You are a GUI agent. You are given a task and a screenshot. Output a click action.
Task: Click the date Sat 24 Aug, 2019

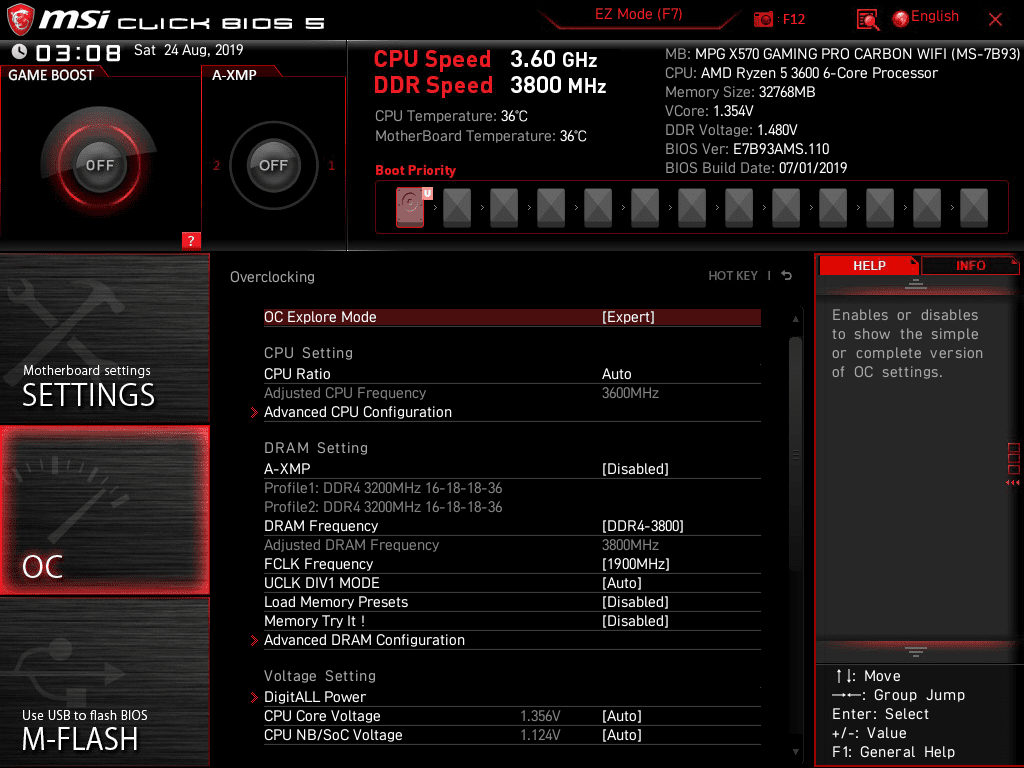pyautogui.click(x=189, y=50)
